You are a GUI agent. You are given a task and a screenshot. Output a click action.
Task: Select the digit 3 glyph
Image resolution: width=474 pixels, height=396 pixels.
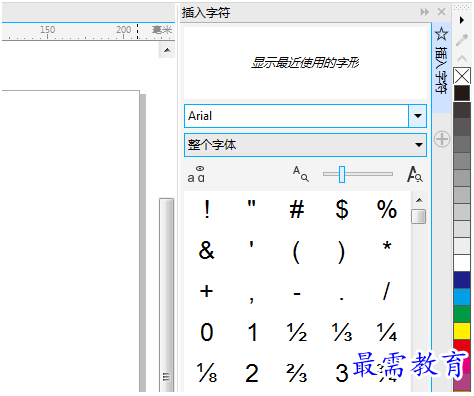(x=342, y=373)
